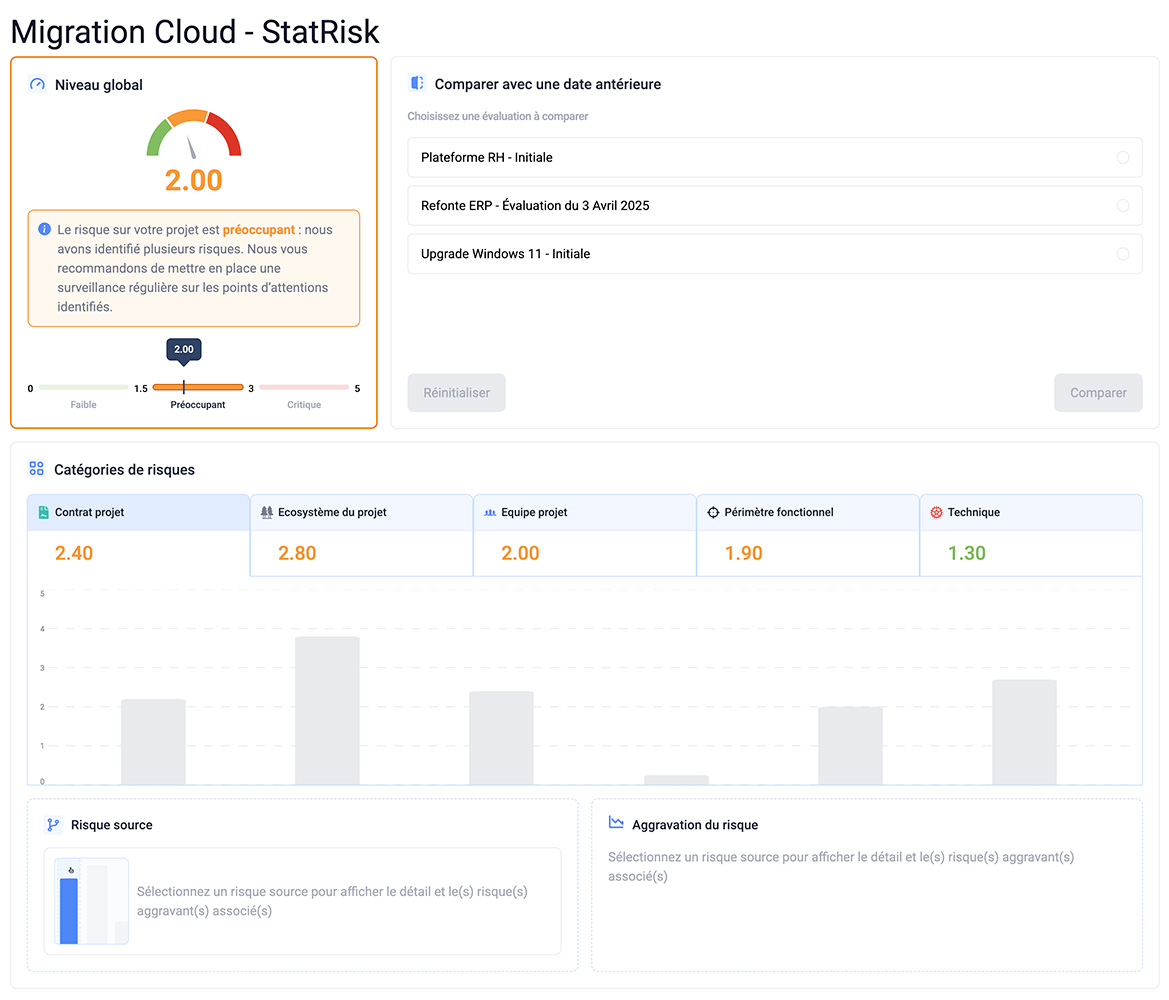Click the Catégories de risques grid icon
Screen dimensions: 1169x1000
coord(37,469)
